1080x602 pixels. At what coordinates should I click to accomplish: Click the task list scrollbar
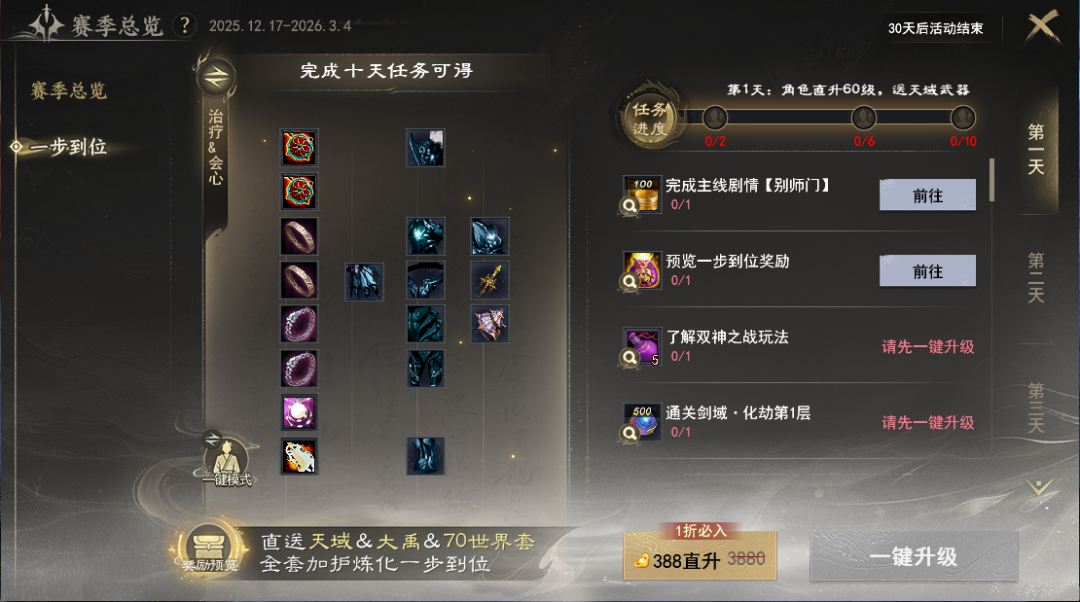992,180
